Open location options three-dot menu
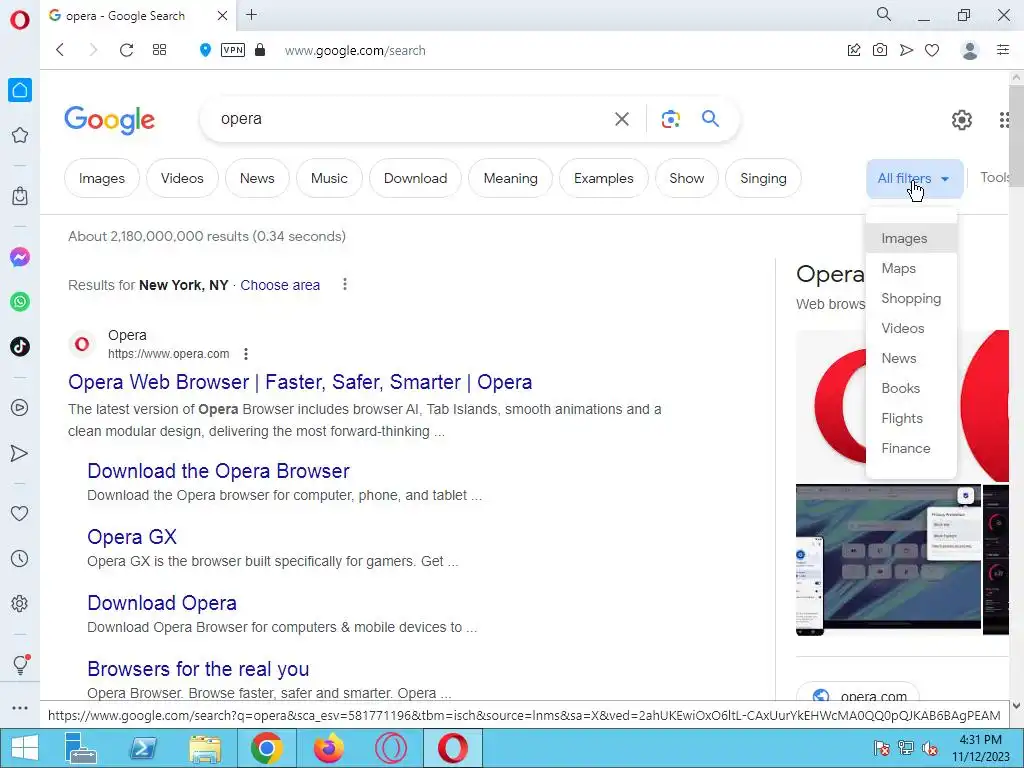Viewport: 1024px width, 768px height. (345, 284)
